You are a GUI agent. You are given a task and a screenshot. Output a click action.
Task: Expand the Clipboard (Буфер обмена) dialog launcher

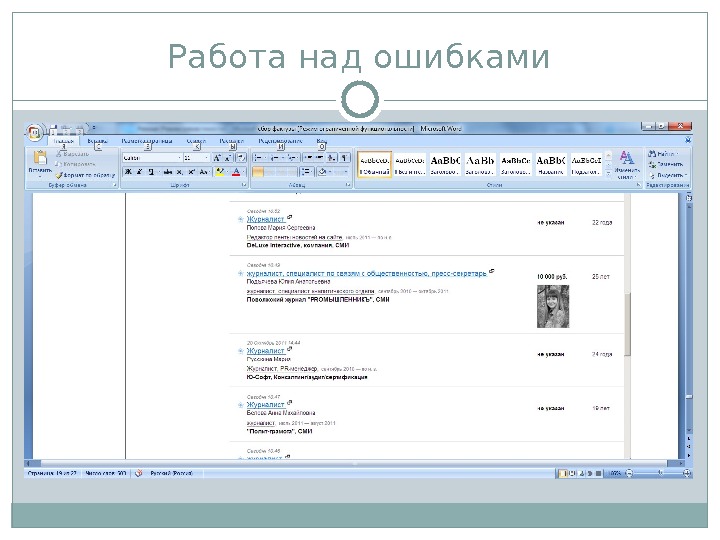click(x=115, y=185)
